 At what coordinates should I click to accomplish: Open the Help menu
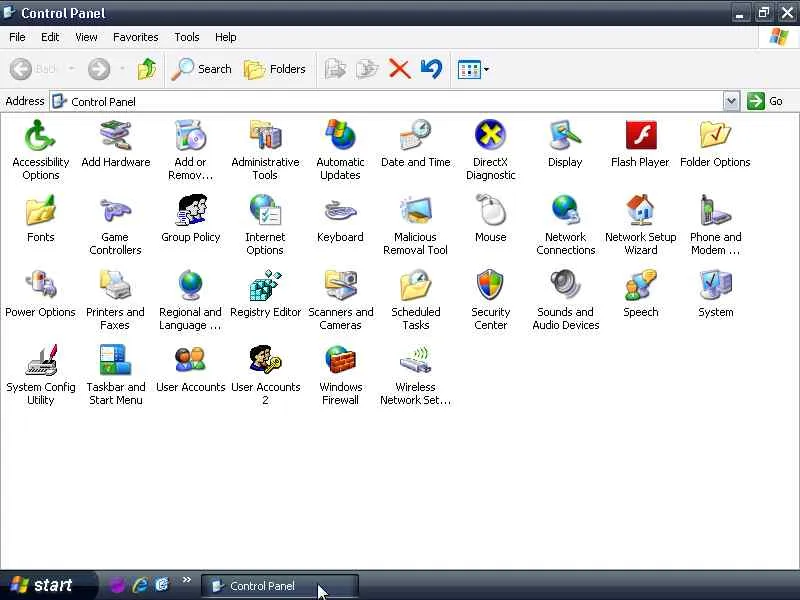tap(225, 37)
